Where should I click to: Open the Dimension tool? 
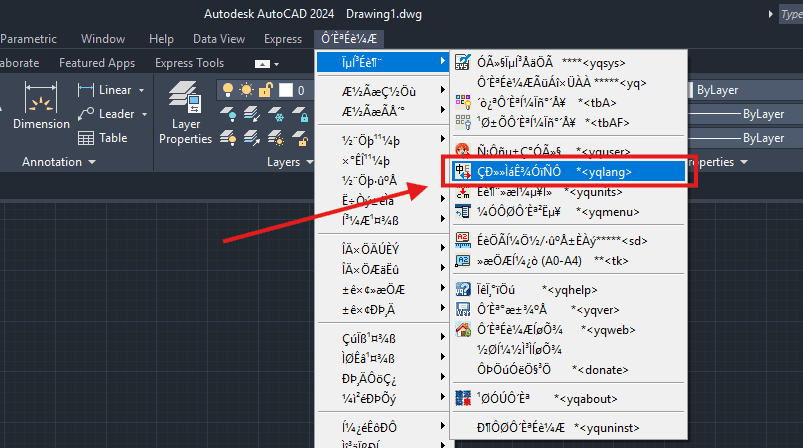coord(41,105)
